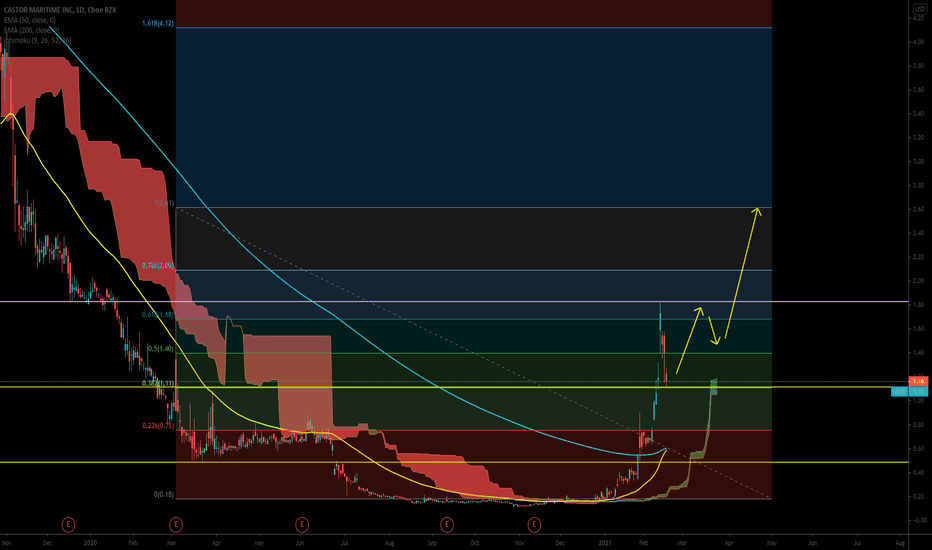Click the 4.00 price axis label
The height and width of the screenshot is (550, 932).
(x=918, y=42)
